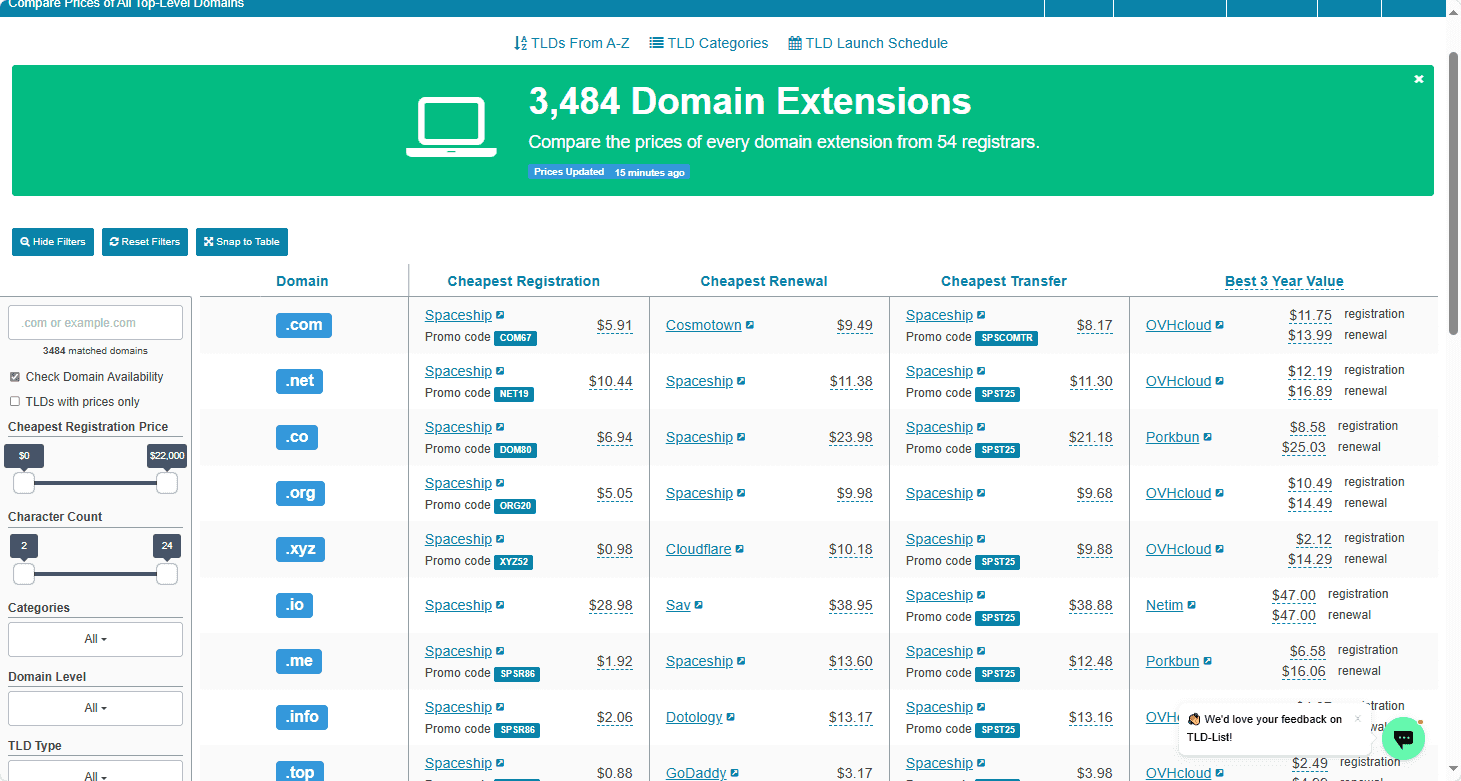Viewport: 1461px width, 781px height.
Task: Open external icon by Spaceship registration in .com row
Action: click(501, 315)
